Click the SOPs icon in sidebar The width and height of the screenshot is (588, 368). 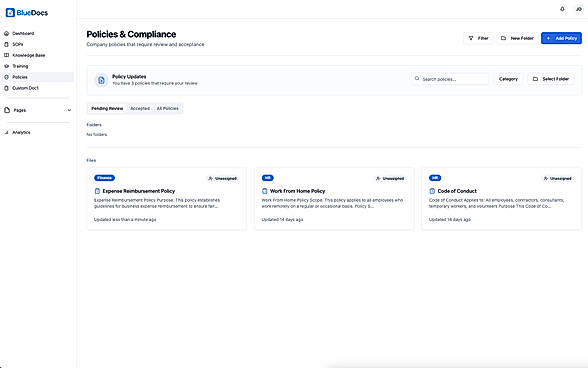6,44
